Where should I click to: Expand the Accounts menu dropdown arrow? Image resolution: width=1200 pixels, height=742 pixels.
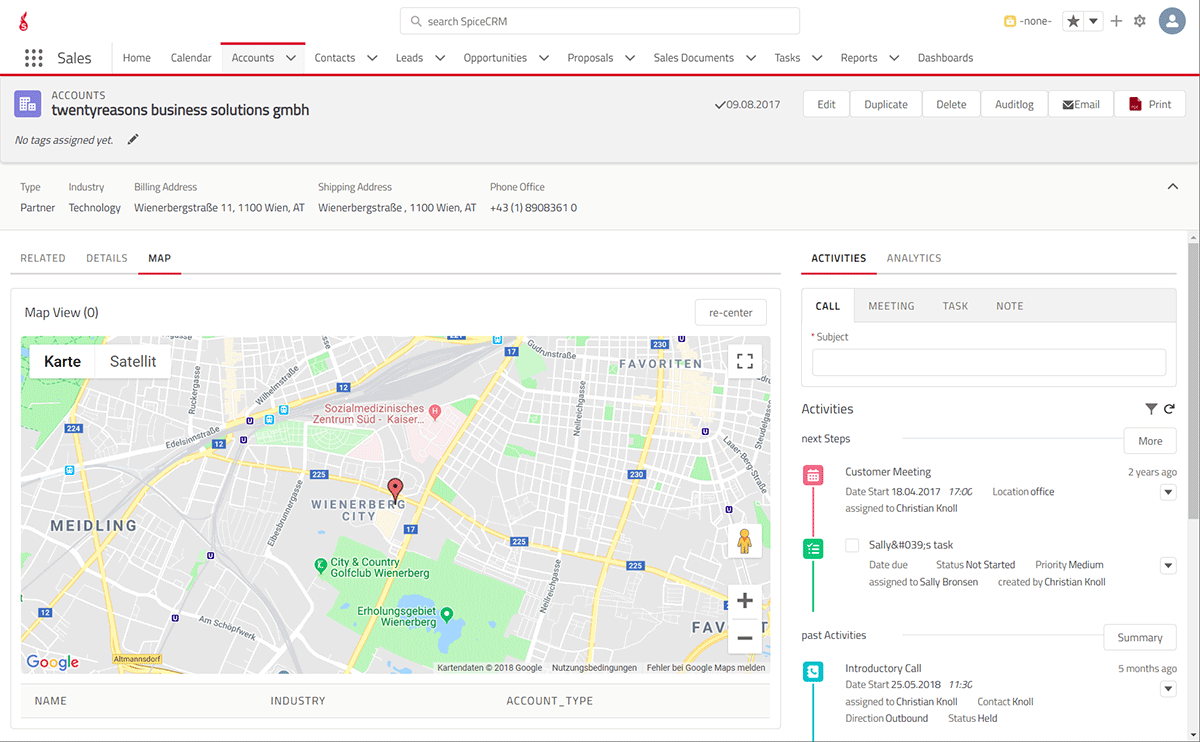click(291, 58)
